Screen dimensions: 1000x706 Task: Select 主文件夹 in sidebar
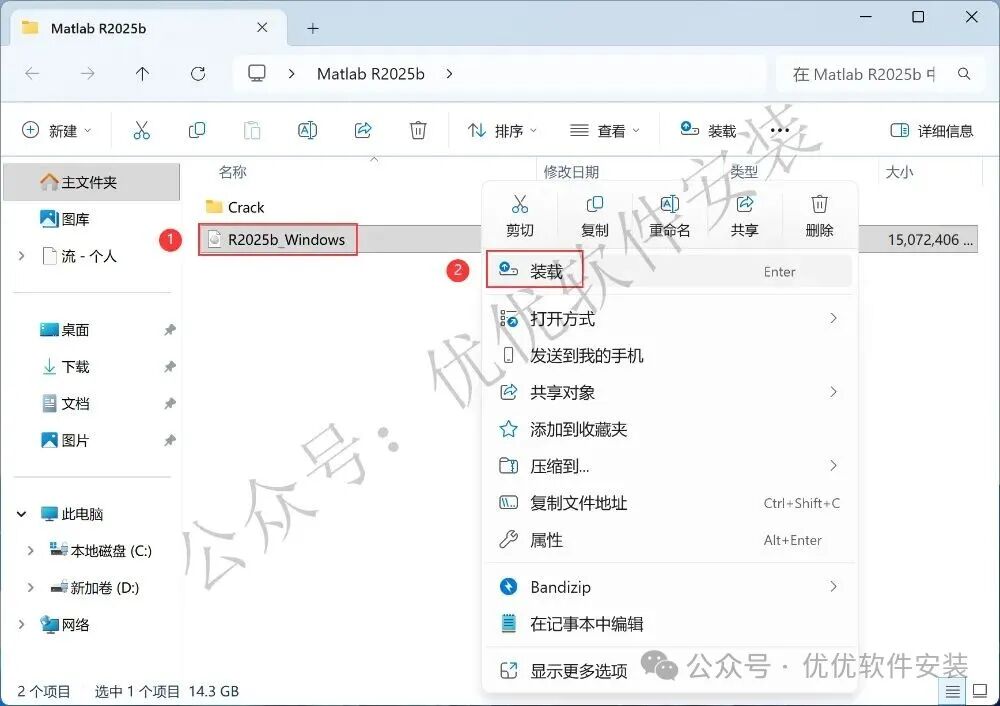[x=91, y=182]
